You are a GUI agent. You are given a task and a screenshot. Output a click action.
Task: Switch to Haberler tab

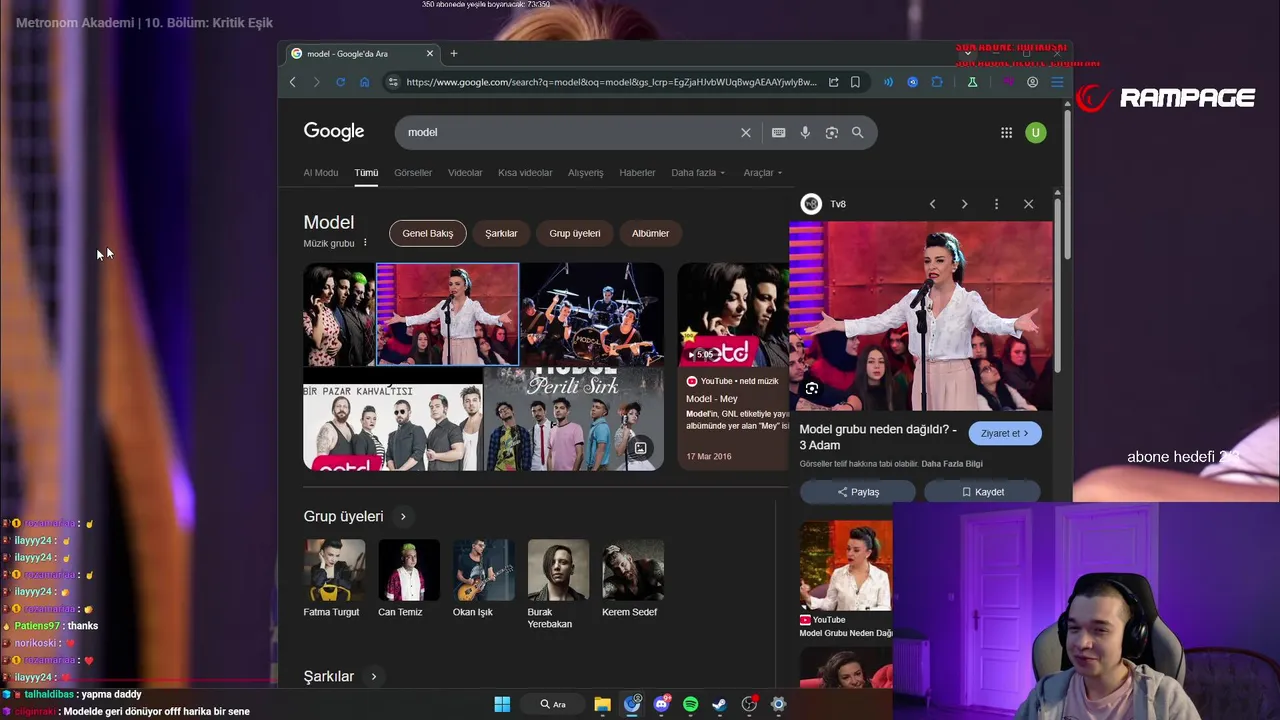coord(637,172)
